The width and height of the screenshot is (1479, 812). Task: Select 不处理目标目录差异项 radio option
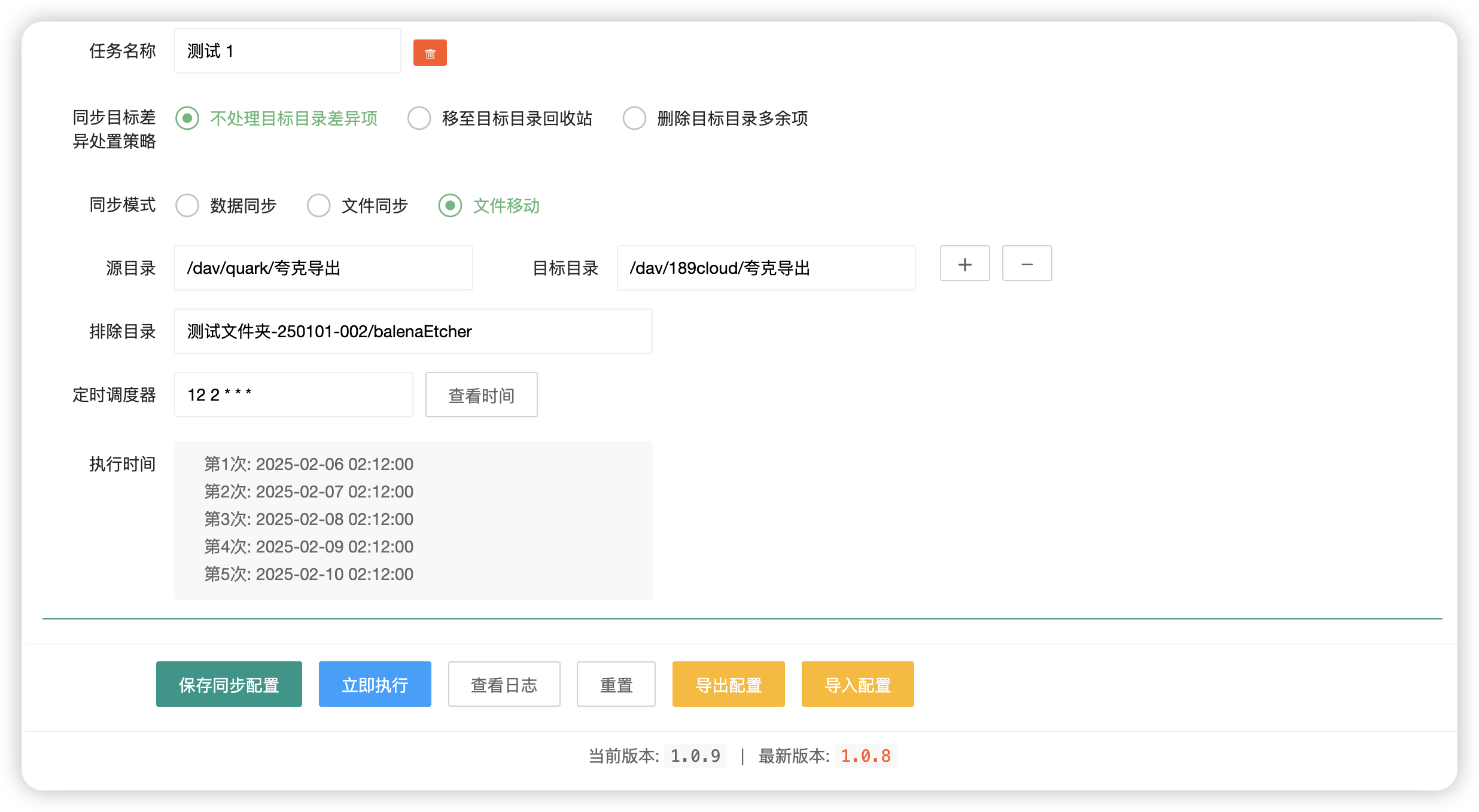click(x=187, y=118)
